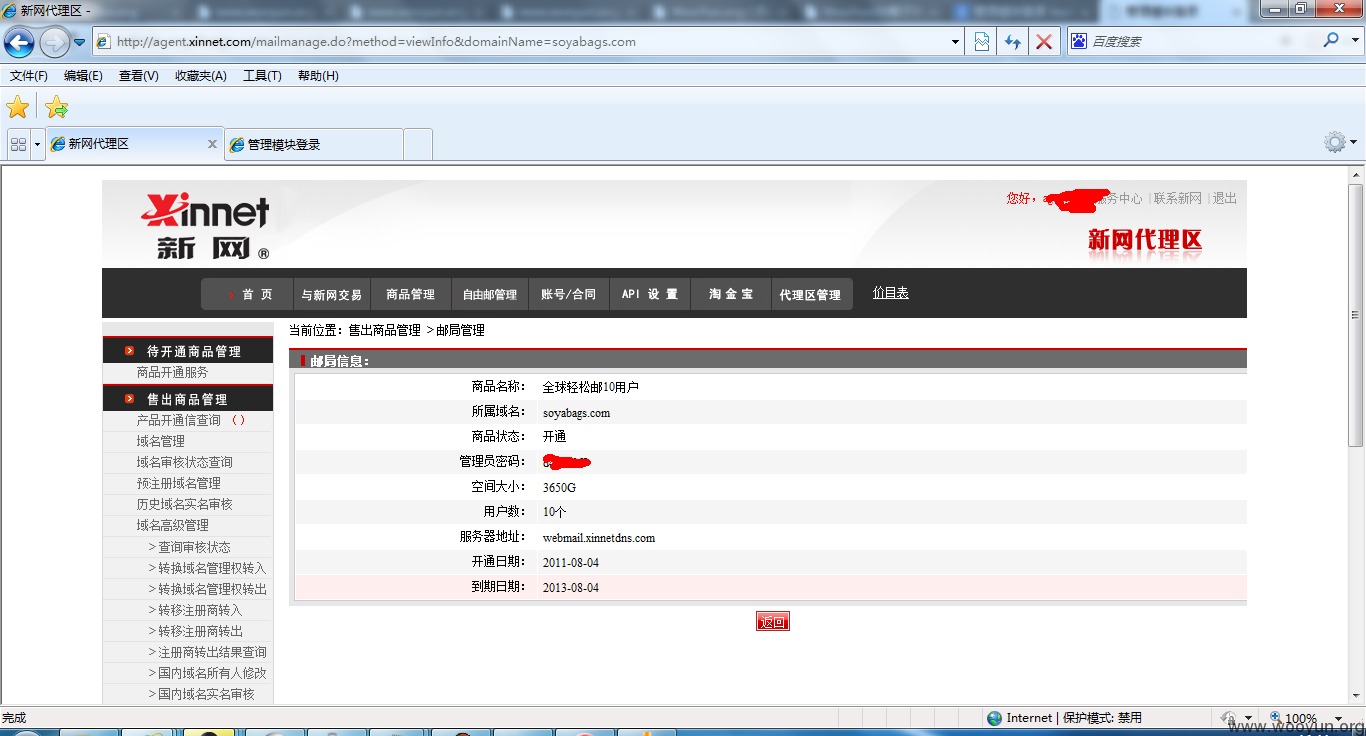Refresh the page with the blue arrows icon
Image resolution: width=1366 pixels, height=736 pixels.
point(1013,42)
